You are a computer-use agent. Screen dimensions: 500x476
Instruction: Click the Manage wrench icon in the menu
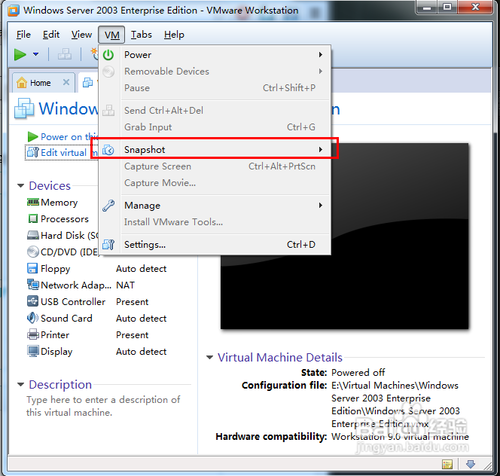tap(108, 205)
